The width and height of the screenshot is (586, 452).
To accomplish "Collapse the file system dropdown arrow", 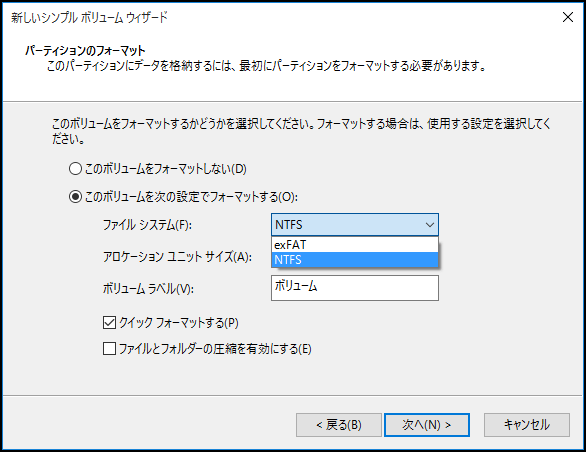I will [430, 225].
